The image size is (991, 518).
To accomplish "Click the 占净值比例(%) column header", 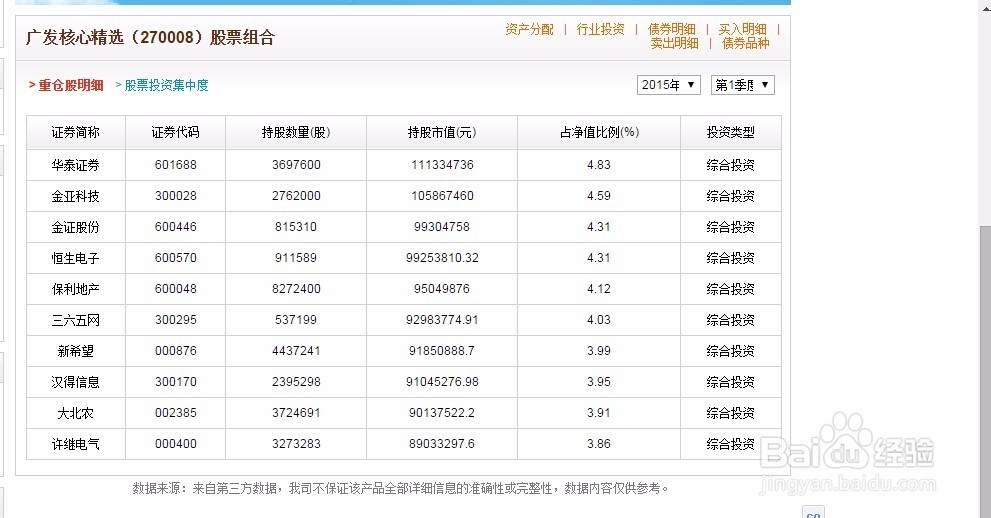I will coord(599,132).
